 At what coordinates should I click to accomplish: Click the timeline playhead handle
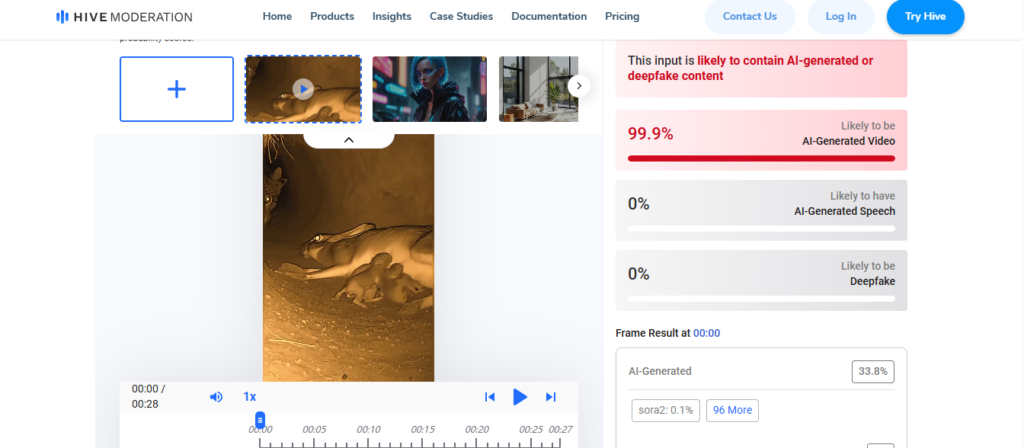coord(260,420)
